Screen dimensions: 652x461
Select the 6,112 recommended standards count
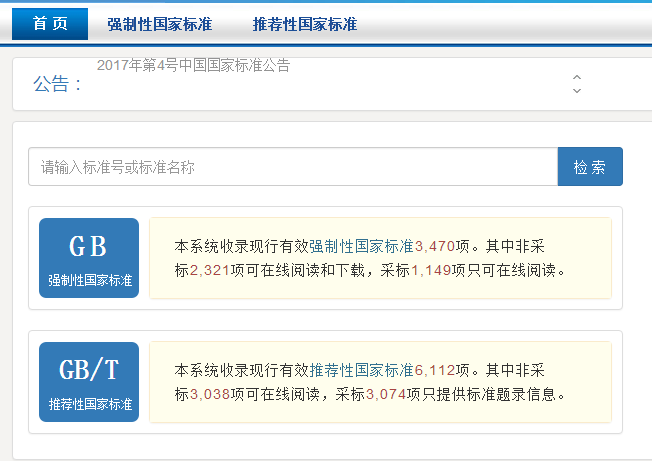435,370
